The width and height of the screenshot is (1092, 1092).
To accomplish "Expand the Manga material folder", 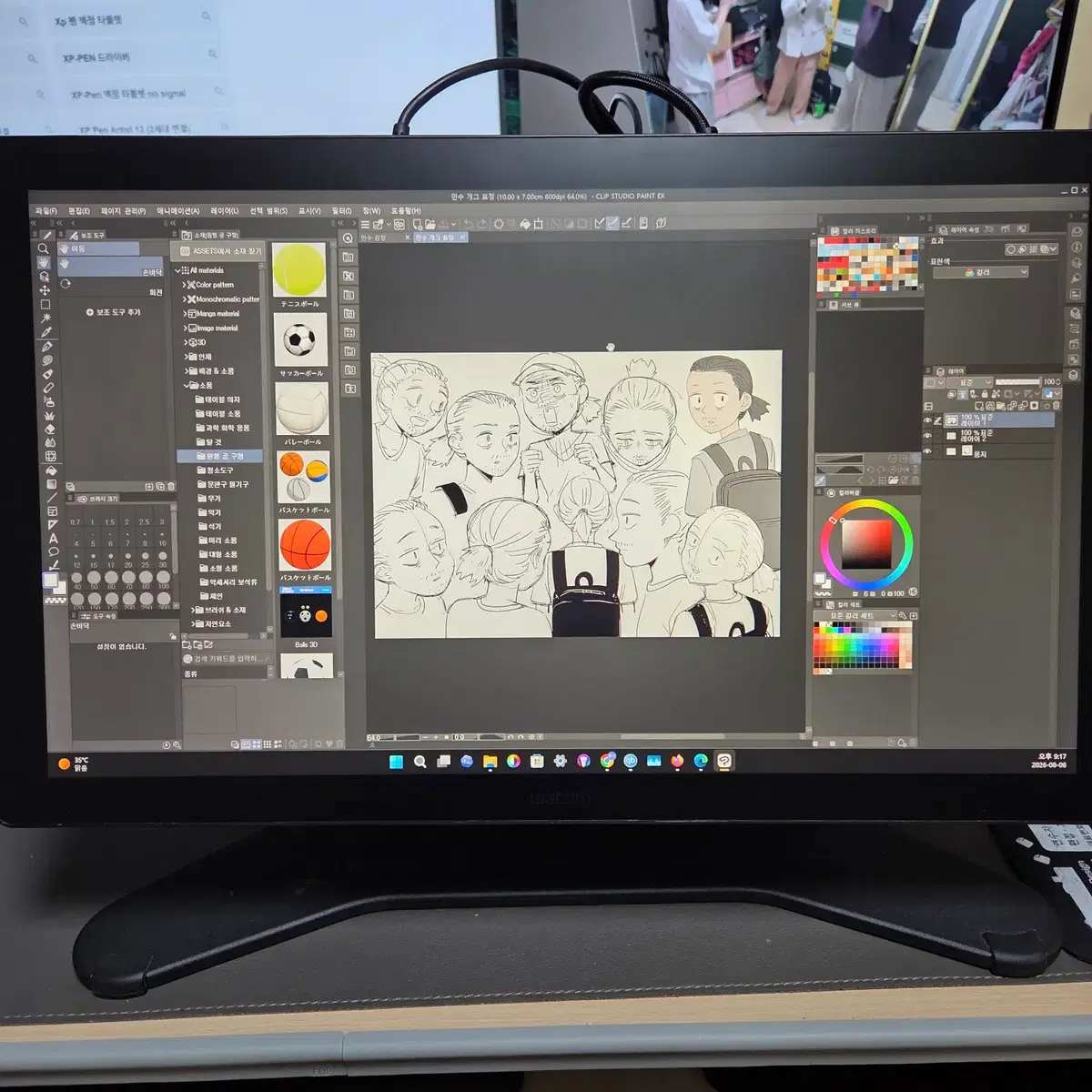I will coord(185,314).
